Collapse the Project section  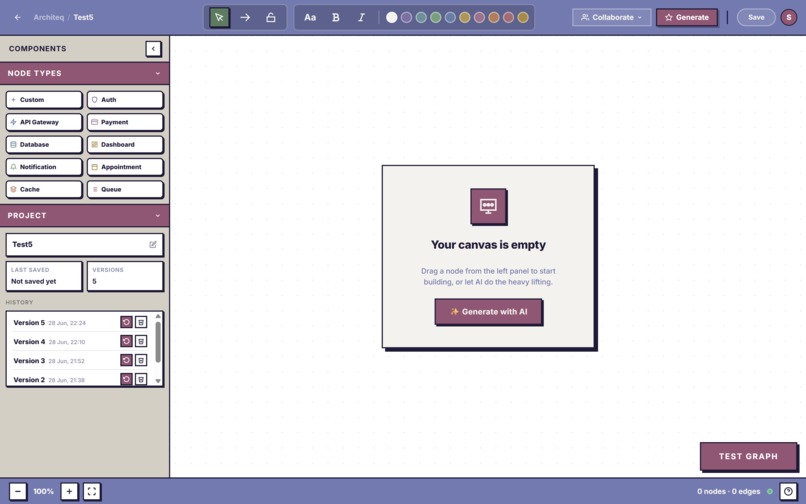[158, 215]
